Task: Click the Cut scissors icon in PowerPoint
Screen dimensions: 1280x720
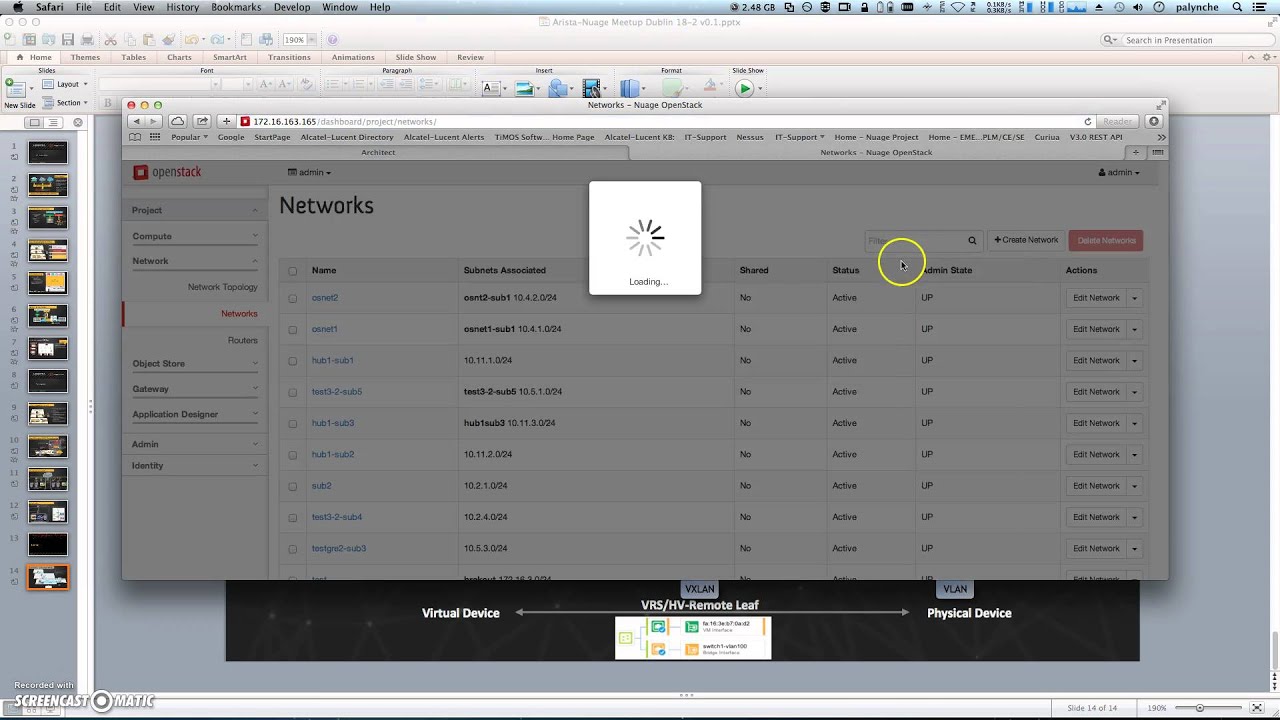Action: tap(111, 40)
